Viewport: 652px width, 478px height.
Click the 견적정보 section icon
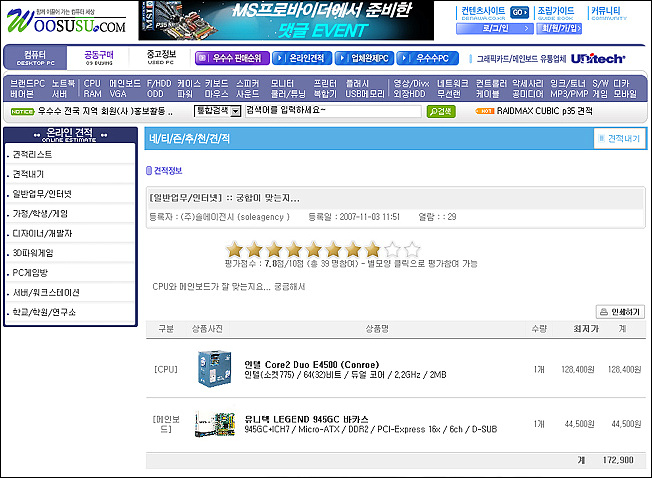click(x=149, y=170)
